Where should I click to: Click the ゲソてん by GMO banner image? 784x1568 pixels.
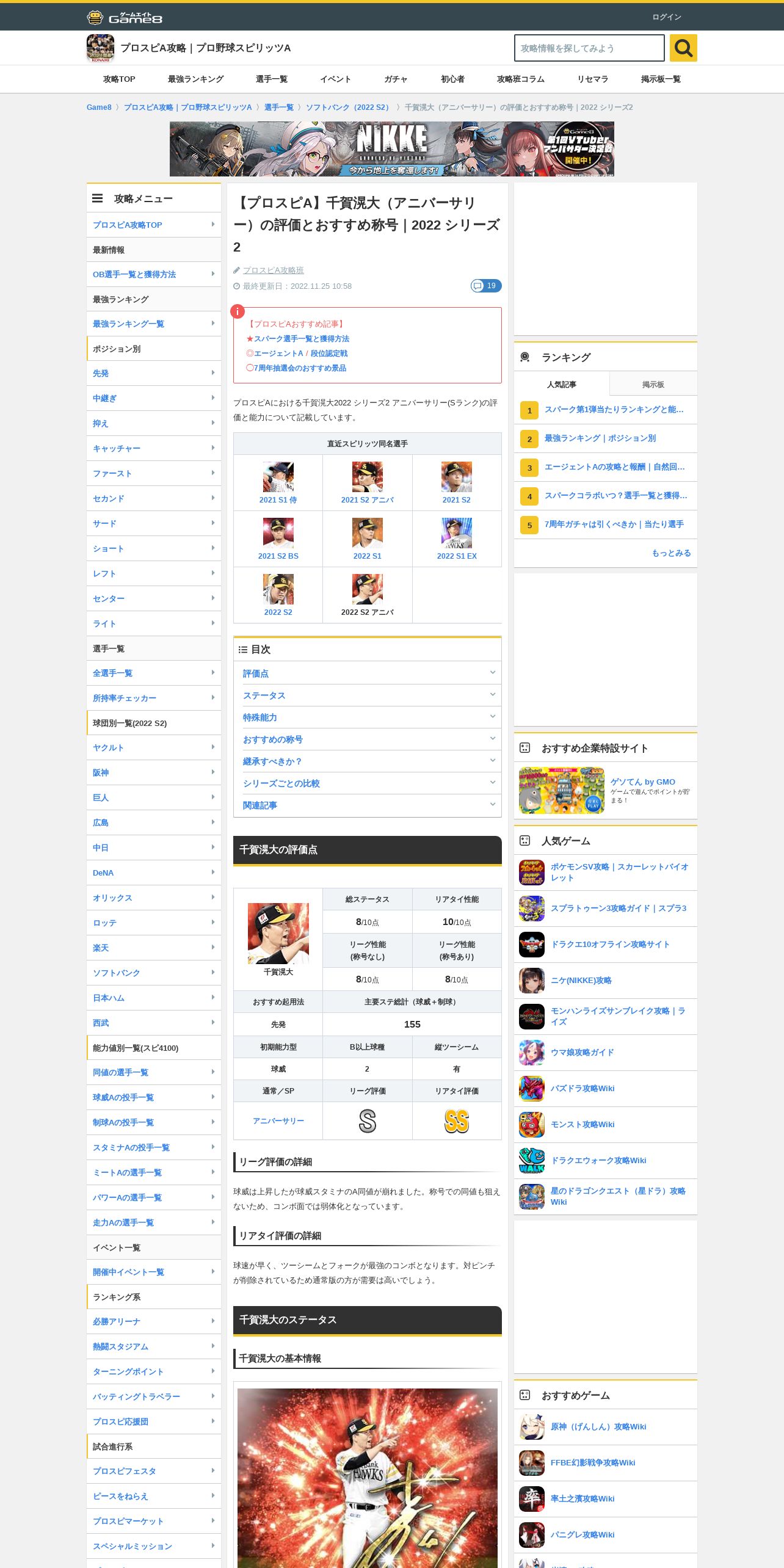562,791
